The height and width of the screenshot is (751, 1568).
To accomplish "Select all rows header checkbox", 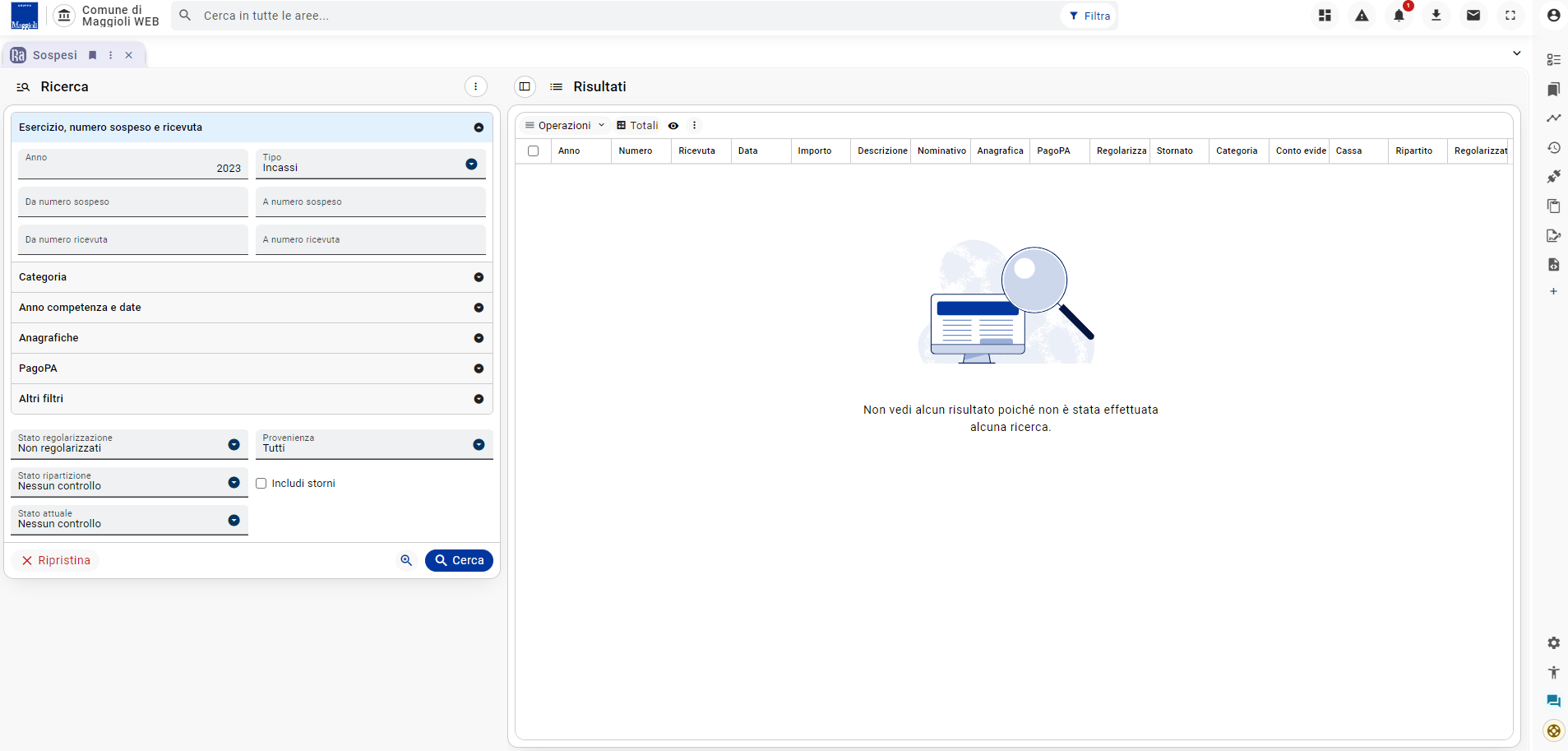I will click(534, 151).
